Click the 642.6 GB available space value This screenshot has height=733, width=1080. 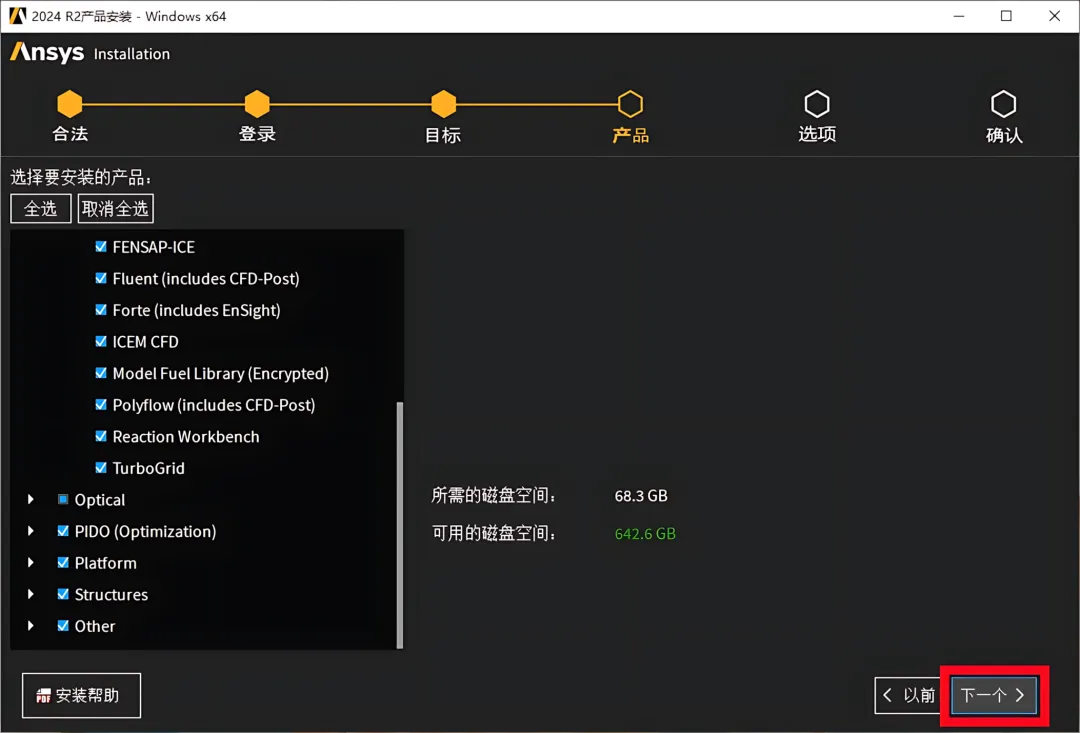645,534
